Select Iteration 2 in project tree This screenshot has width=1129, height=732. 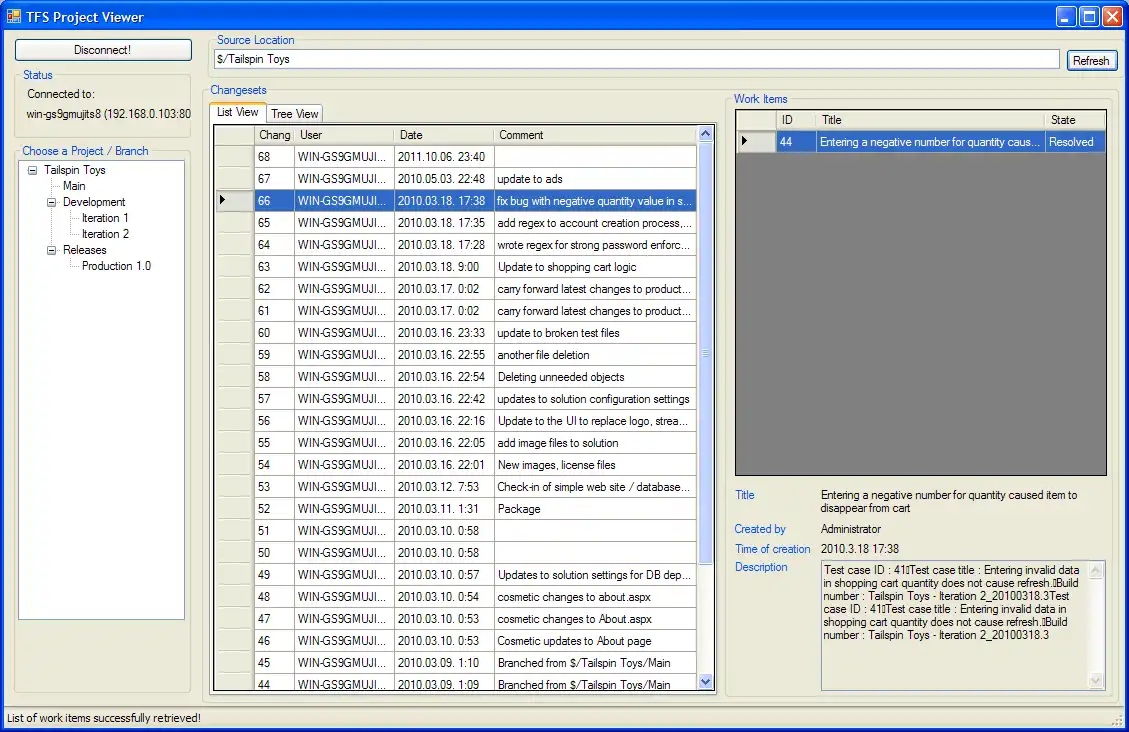coord(105,234)
